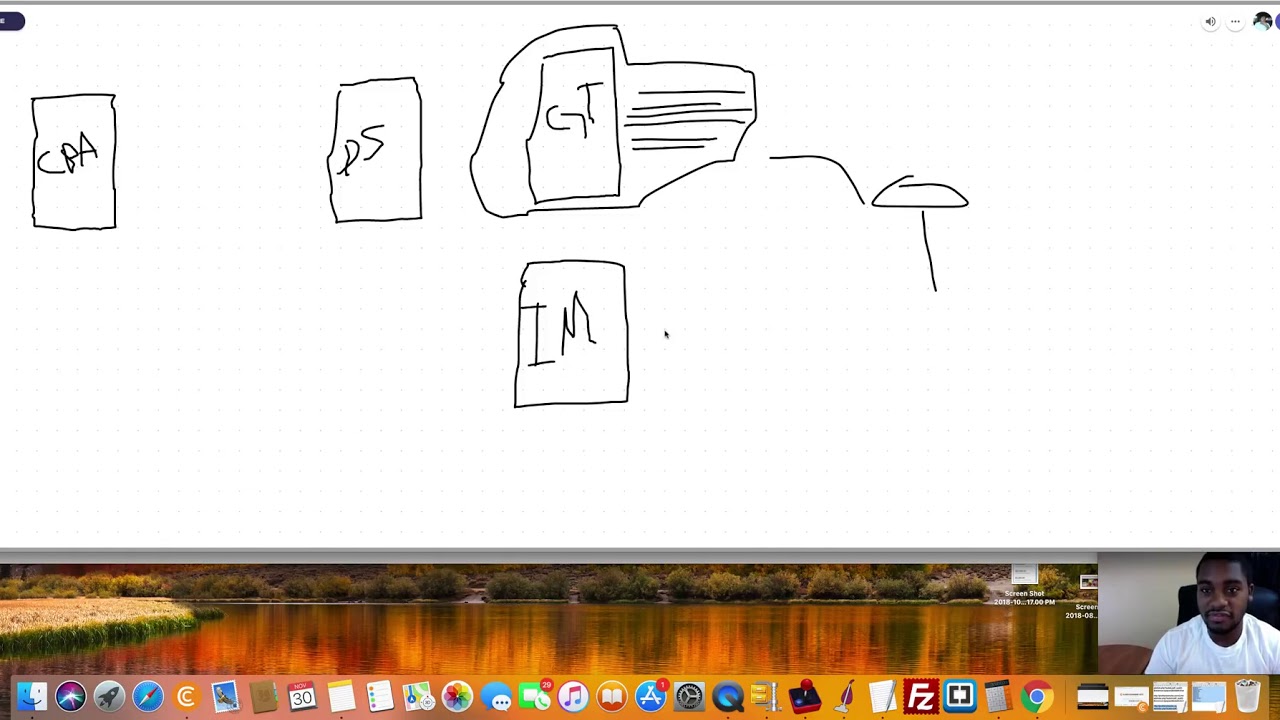Click the webcam video overlay
The image size is (1280, 720).
[1189, 614]
